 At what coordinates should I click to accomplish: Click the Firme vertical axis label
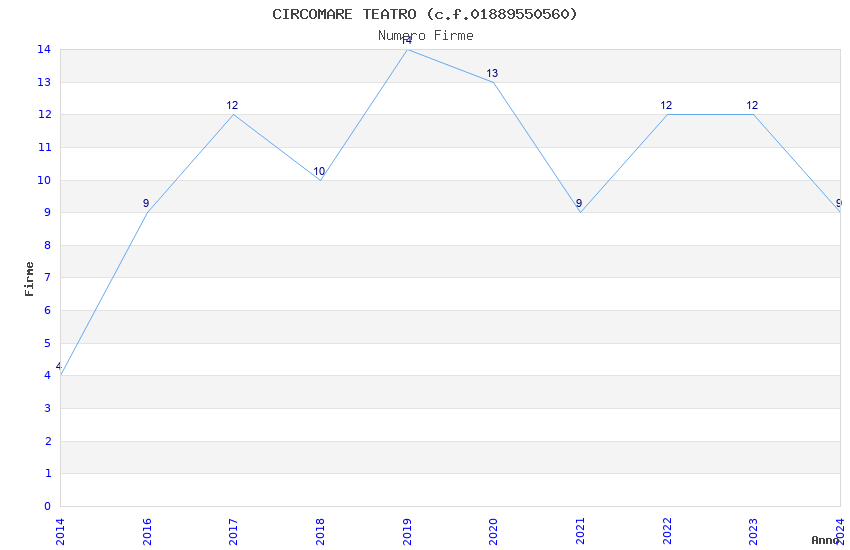point(29,279)
